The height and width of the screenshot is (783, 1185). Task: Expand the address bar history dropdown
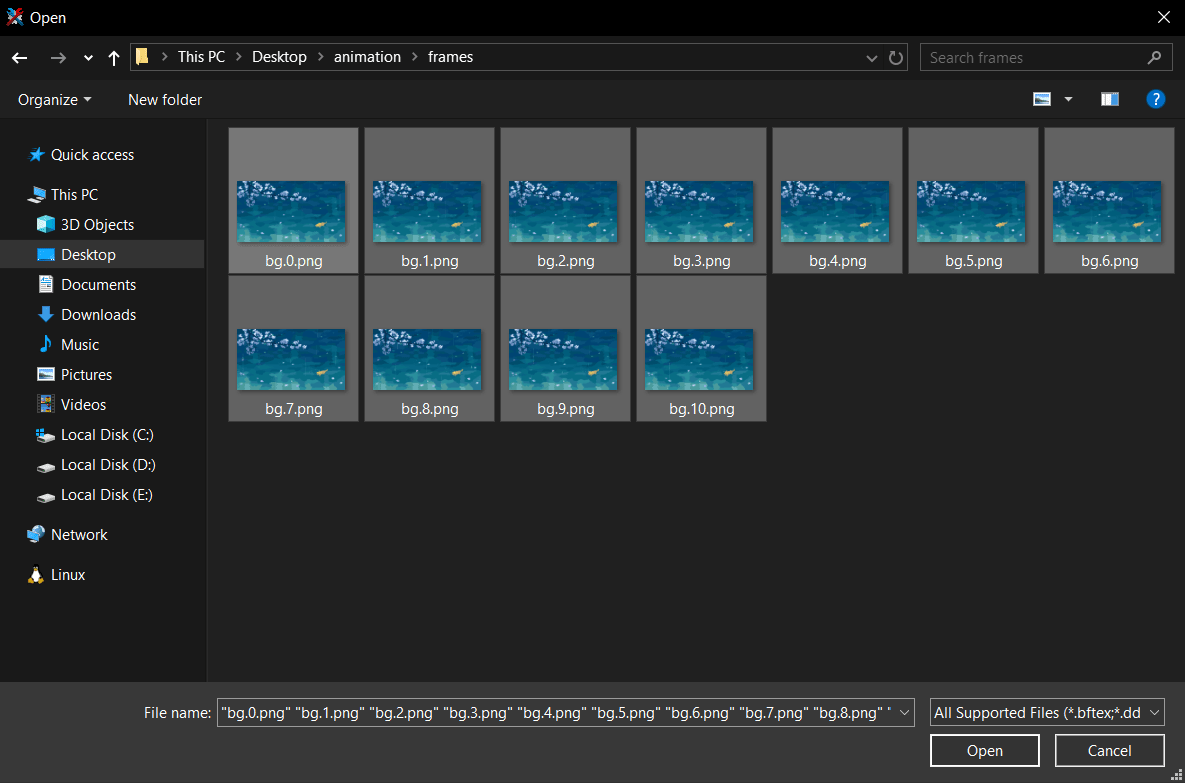[x=872, y=58]
